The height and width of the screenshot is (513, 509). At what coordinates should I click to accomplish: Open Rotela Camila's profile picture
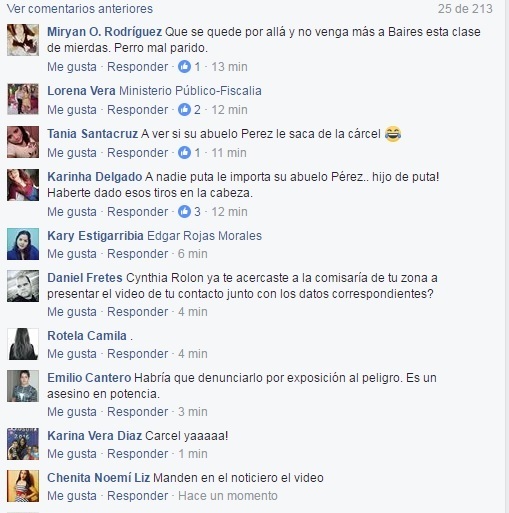(23, 344)
